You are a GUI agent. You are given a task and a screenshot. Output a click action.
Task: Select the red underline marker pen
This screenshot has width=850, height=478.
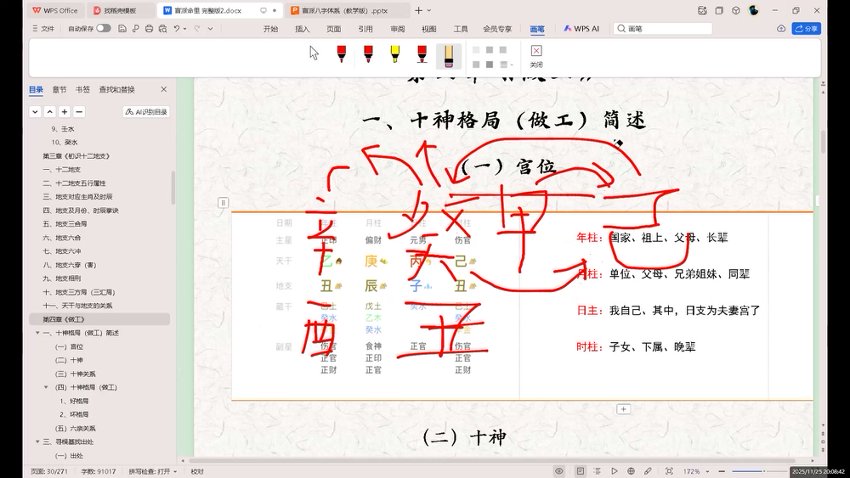422,54
